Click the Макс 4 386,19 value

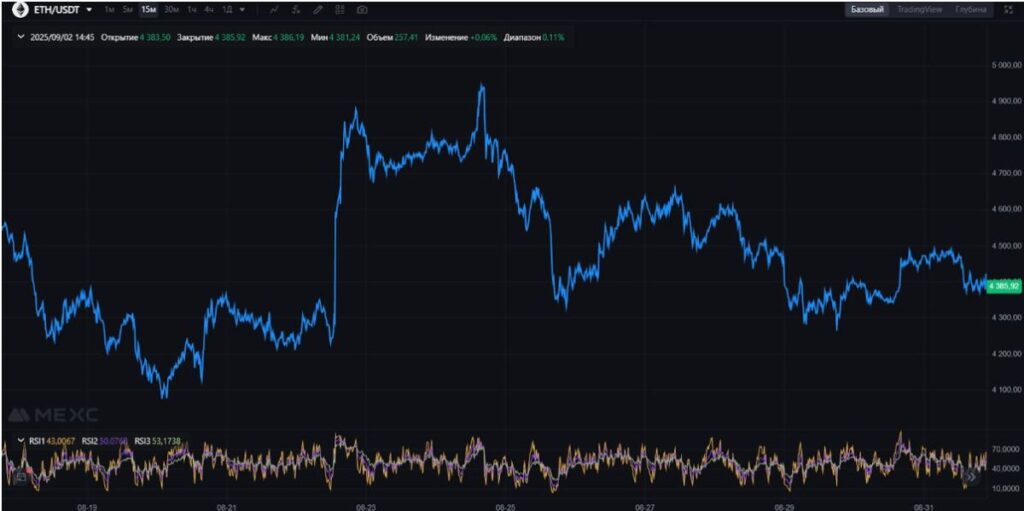coord(278,38)
